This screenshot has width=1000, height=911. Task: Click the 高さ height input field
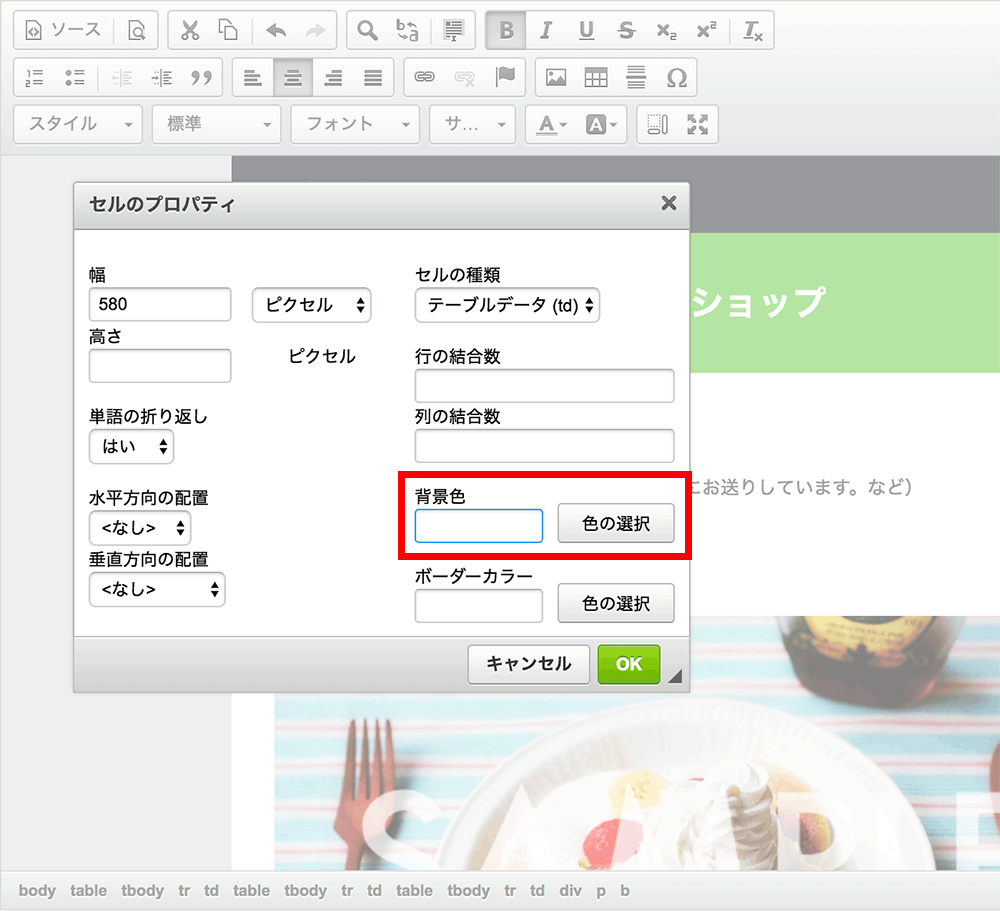point(160,366)
